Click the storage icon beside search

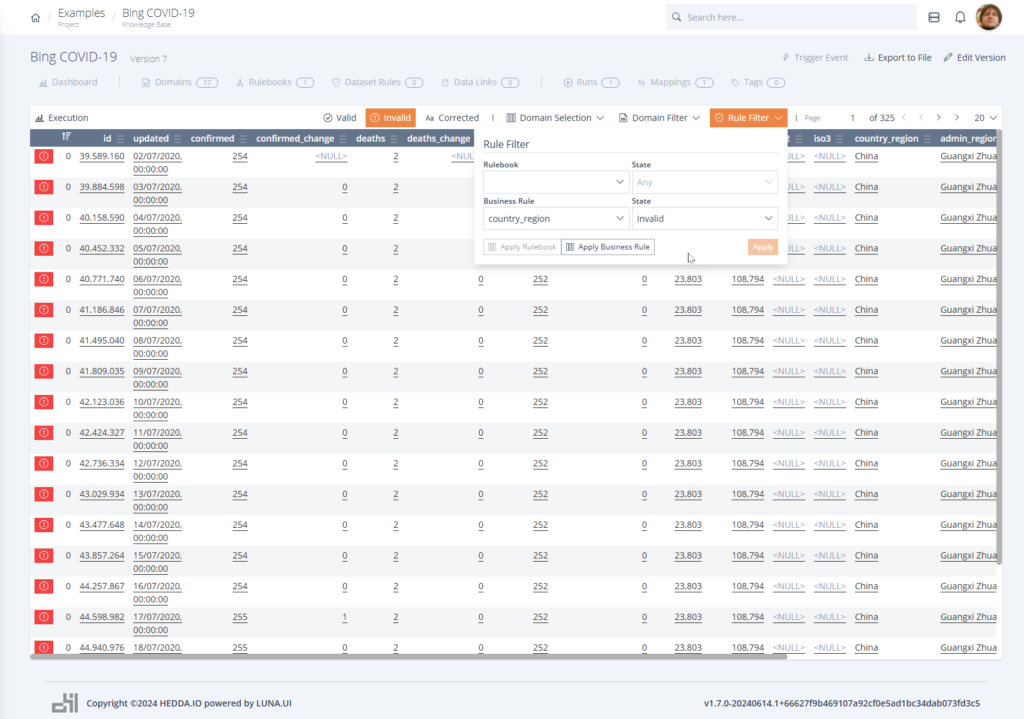click(934, 17)
